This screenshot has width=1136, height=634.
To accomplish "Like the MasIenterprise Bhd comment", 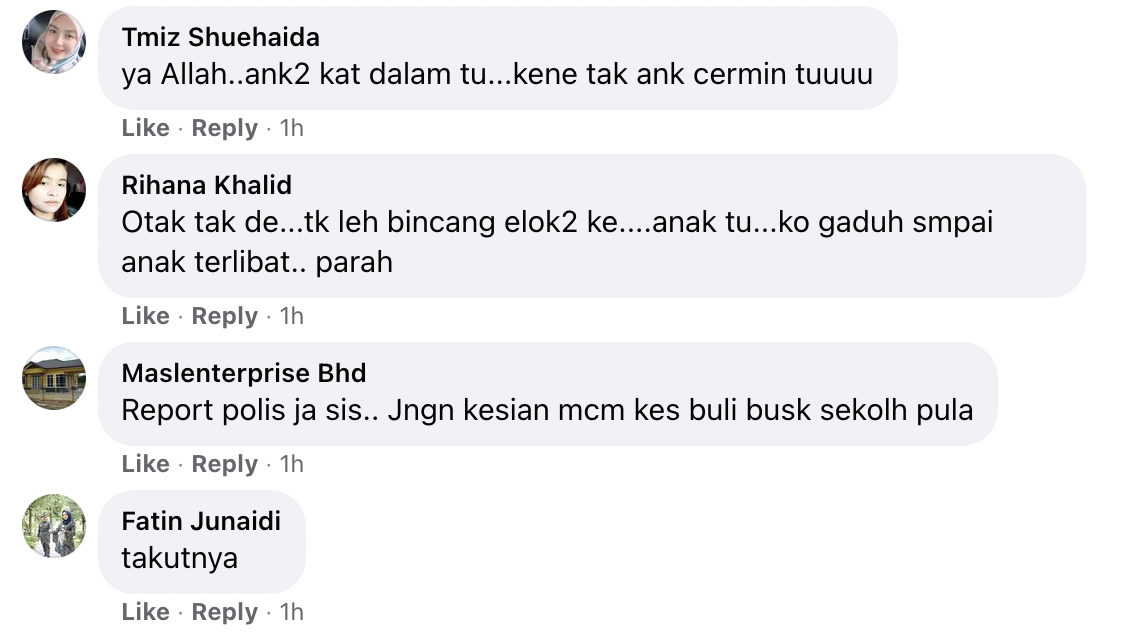I will 145,464.
